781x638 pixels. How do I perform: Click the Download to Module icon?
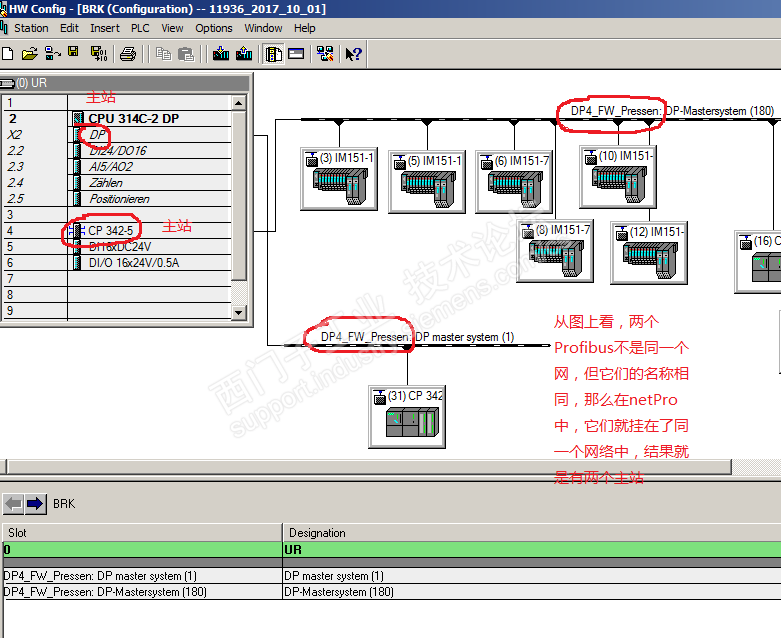tap(221, 53)
